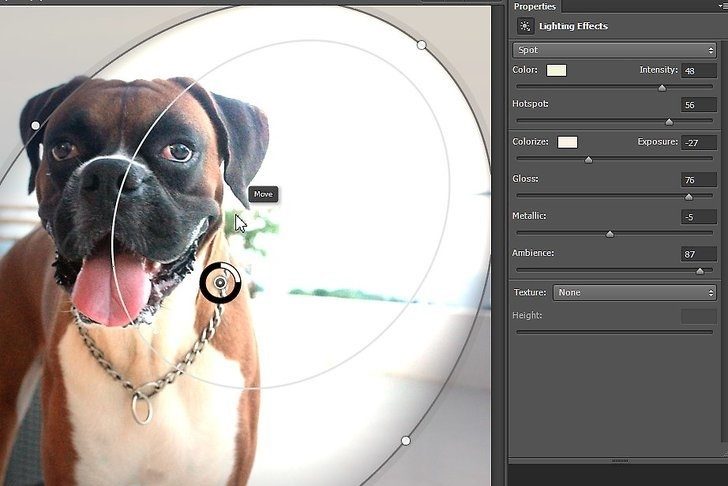Image resolution: width=728 pixels, height=486 pixels.
Task: Click the Colorize color swatch
Action: coord(567,143)
